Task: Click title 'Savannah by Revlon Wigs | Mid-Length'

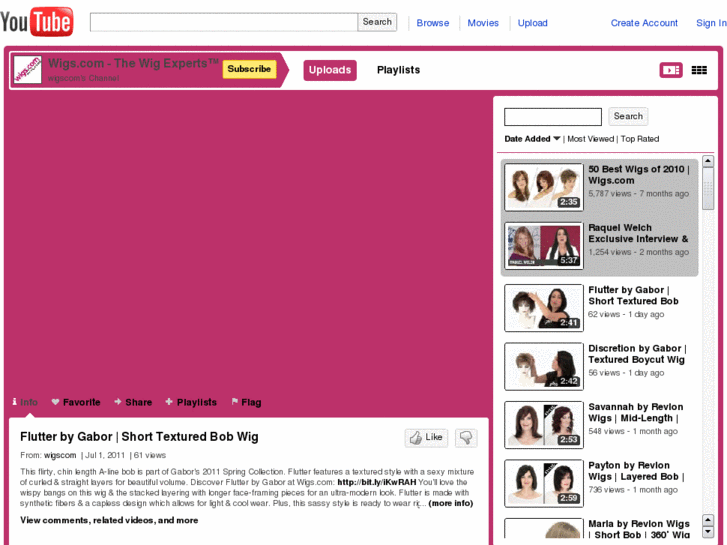Action: 636,412
